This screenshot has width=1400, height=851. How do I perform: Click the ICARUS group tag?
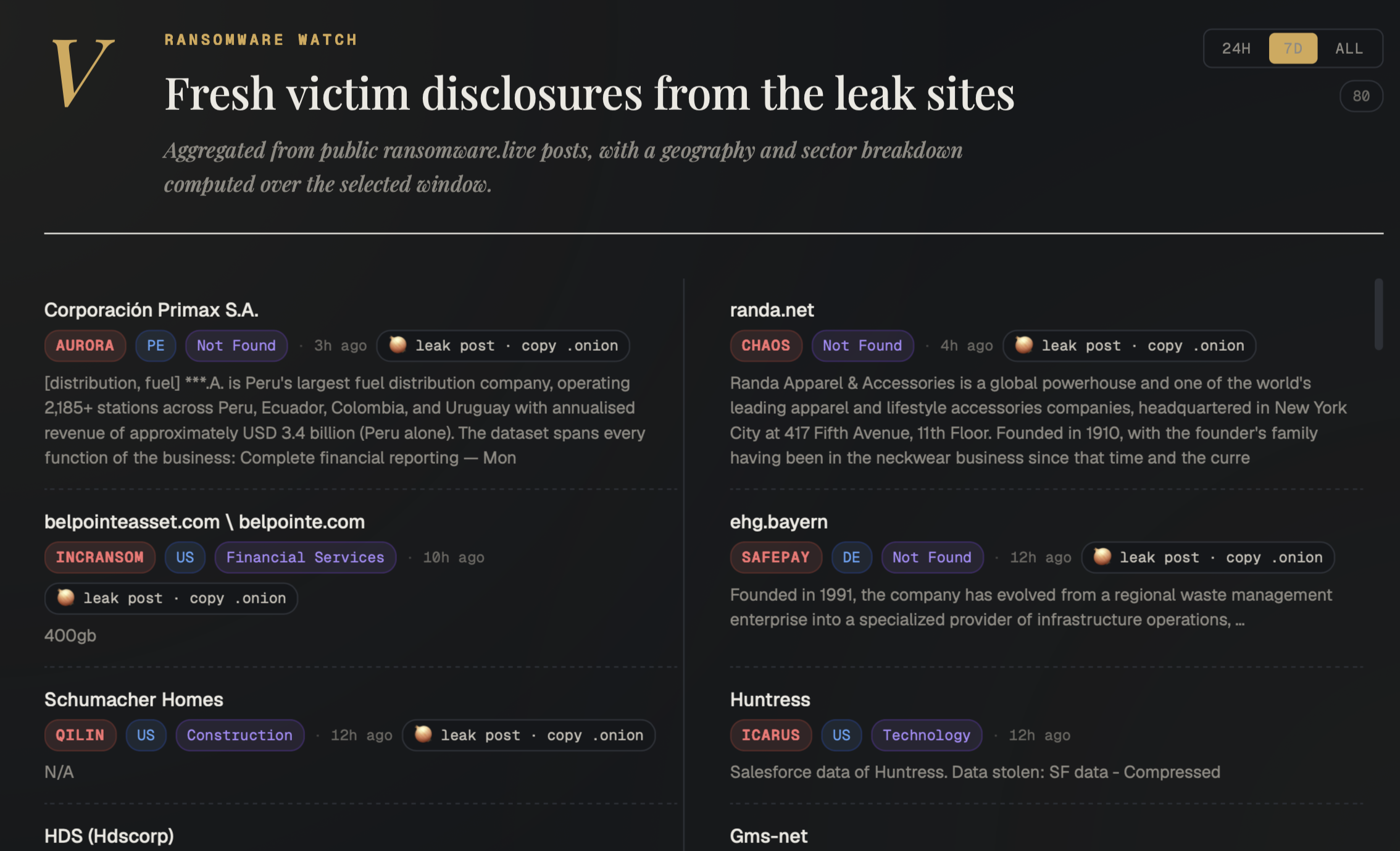(x=771, y=735)
